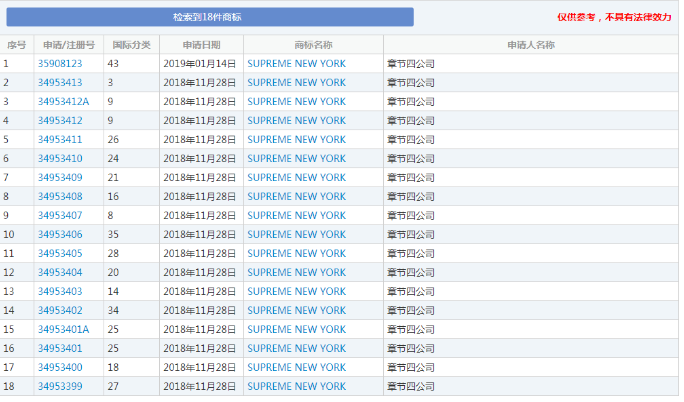
Task: Click the blue 检索到18件商标 results bar
Action: [x=210, y=17]
